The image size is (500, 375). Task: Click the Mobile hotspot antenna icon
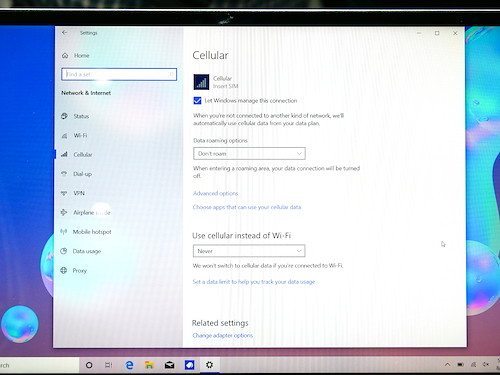tap(63, 231)
